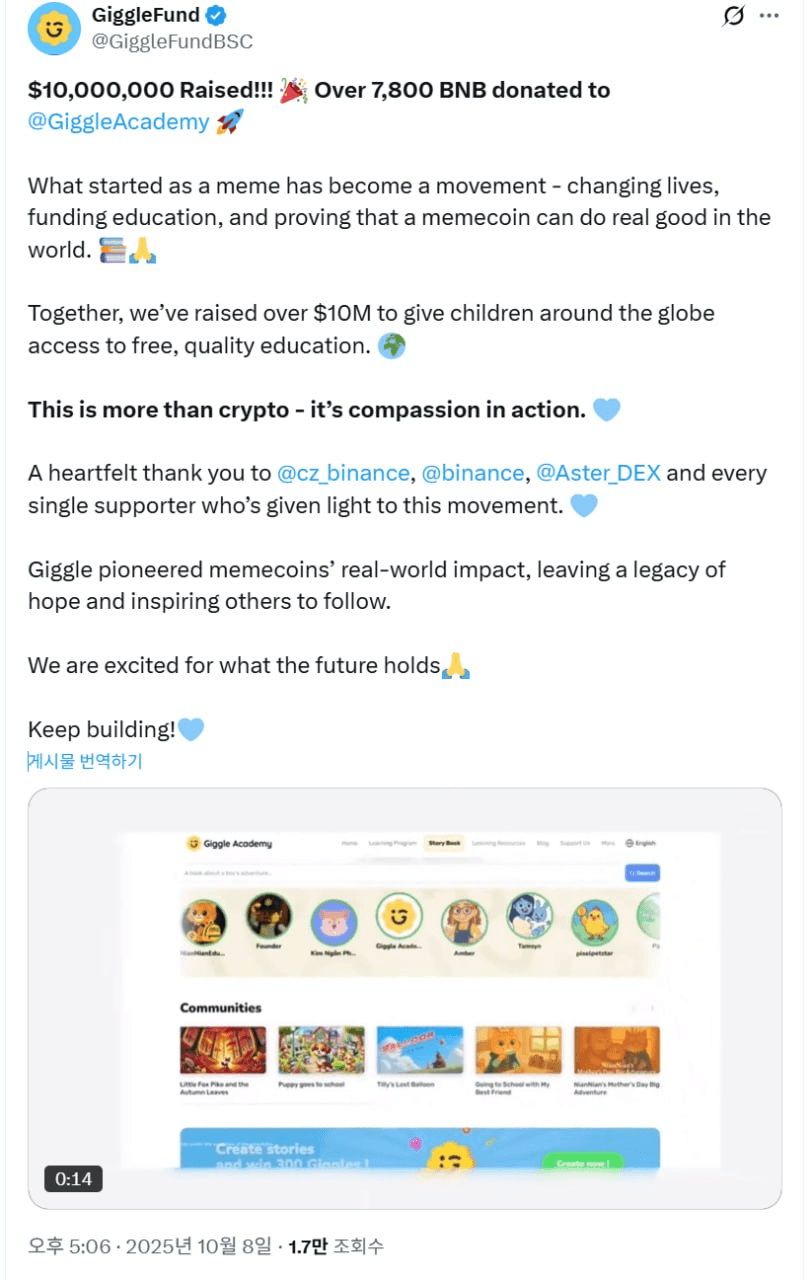Screen dimensions: 811x1280
Task: Click the translate post link
Action: click(x=85, y=761)
